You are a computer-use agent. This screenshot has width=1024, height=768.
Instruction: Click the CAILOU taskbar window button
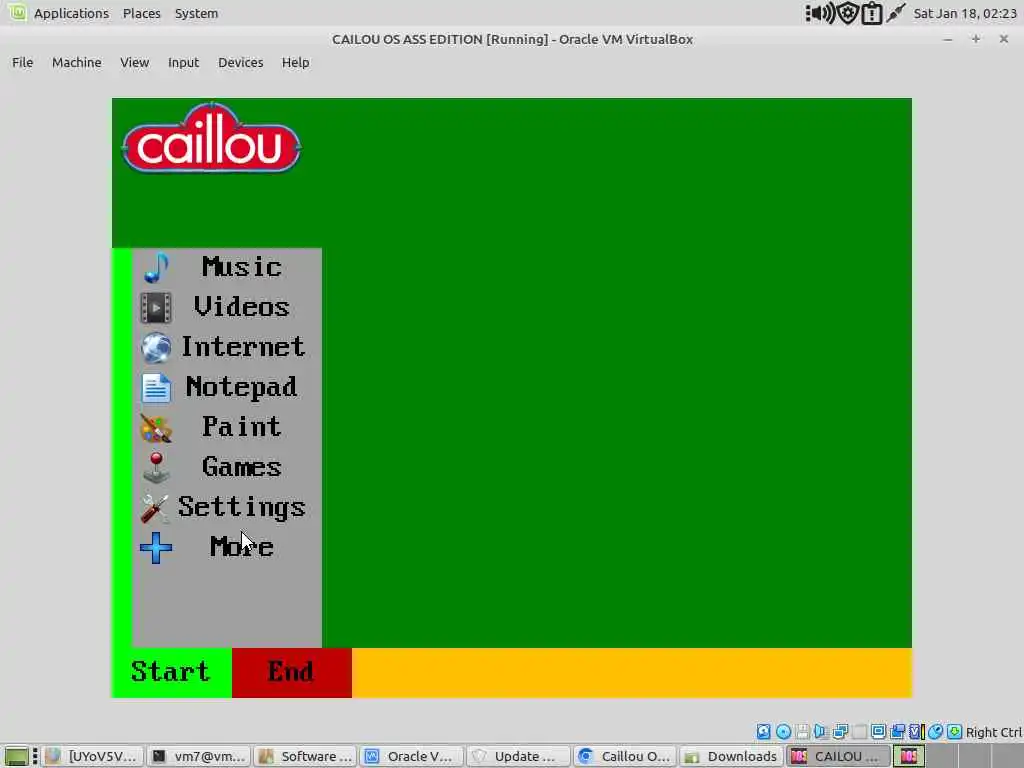pos(837,756)
